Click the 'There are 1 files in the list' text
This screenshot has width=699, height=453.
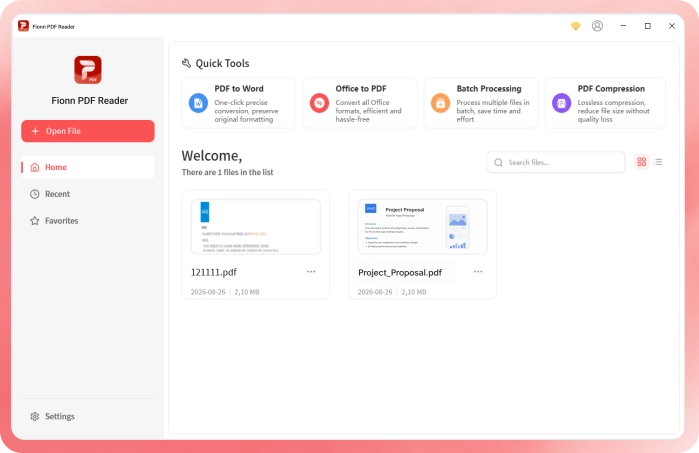pos(227,172)
